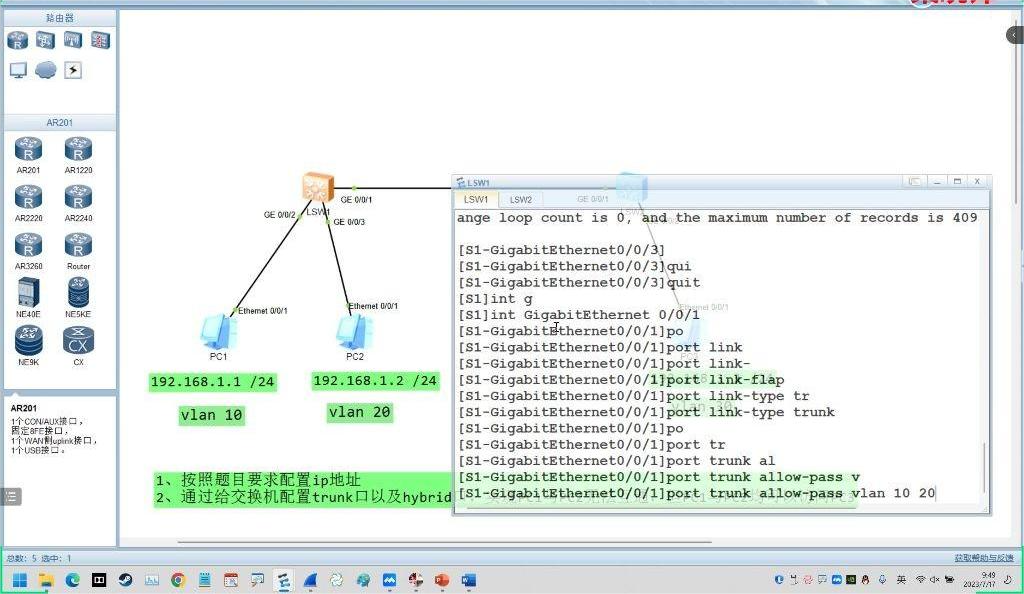Click the GE 0/0/2 port label
Viewport: 1024px width, 594px height.
280,214
